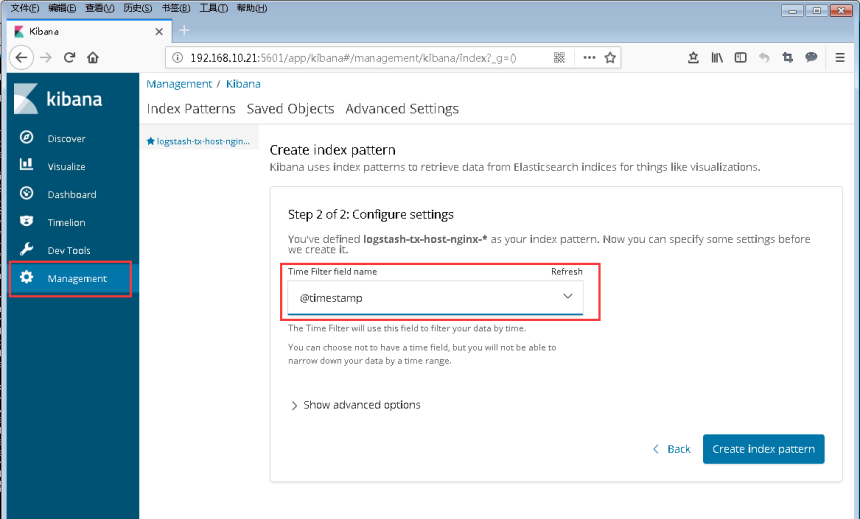Screen dimensions: 860x519
Task: Open the Advanced Settings tab
Action: (402, 109)
